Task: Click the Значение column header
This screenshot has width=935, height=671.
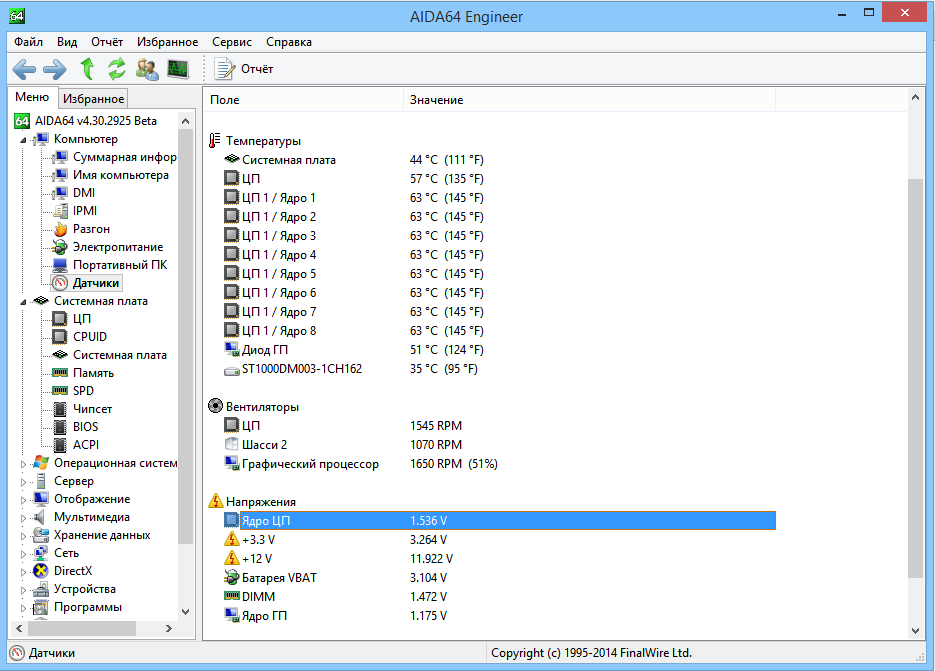Action: point(589,100)
